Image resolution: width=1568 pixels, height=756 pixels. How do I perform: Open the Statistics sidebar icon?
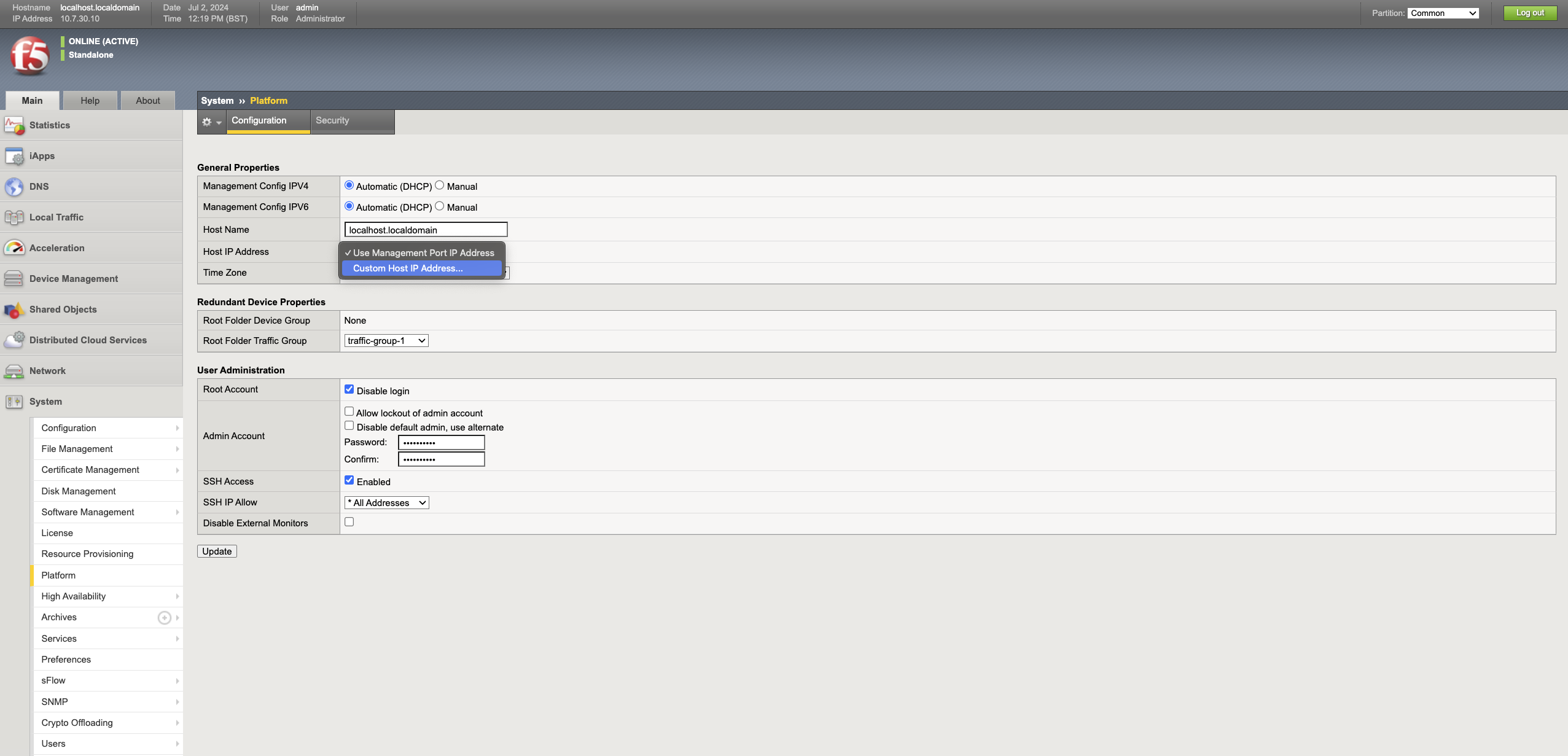coord(14,125)
